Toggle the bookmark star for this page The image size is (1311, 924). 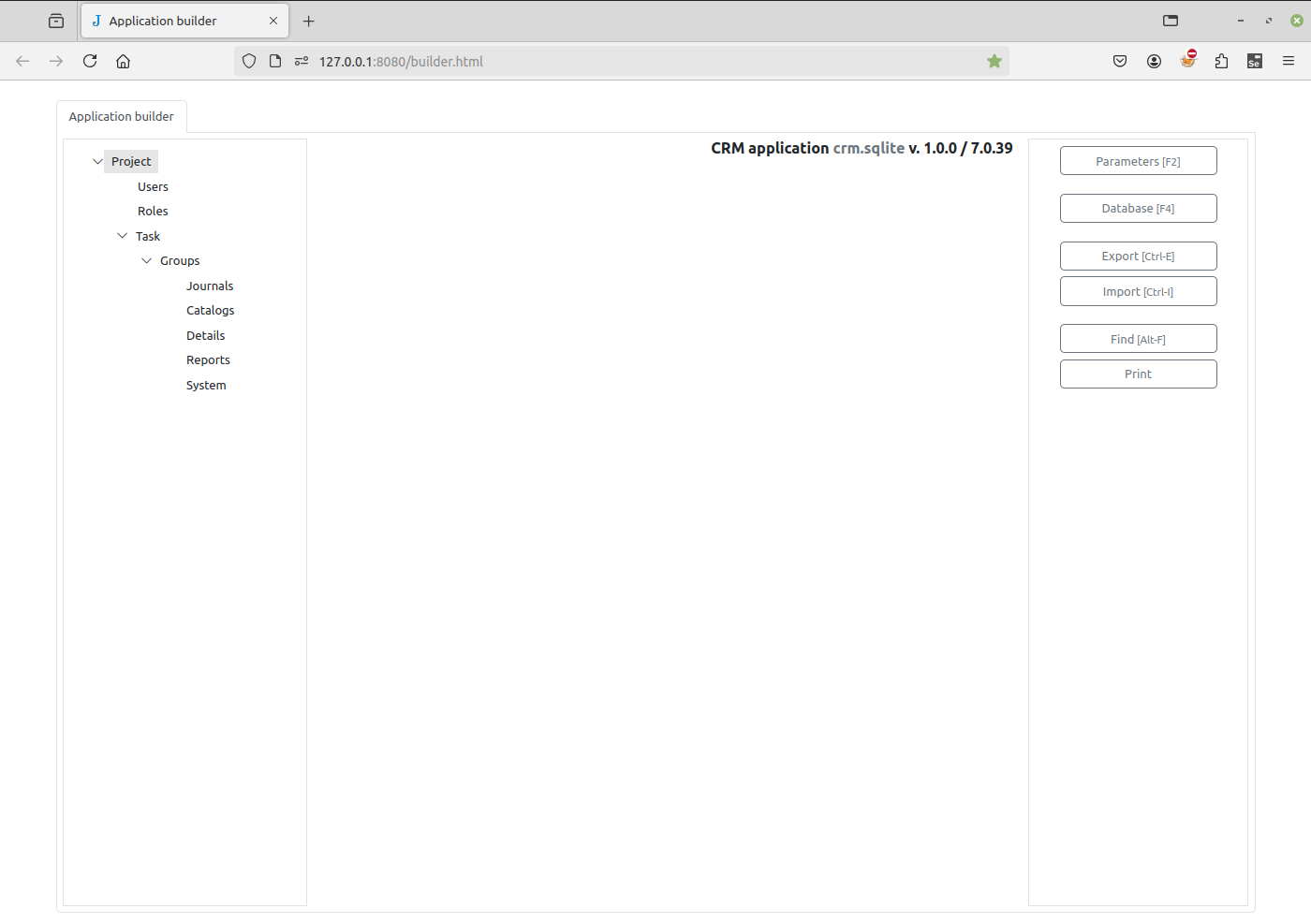point(994,60)
